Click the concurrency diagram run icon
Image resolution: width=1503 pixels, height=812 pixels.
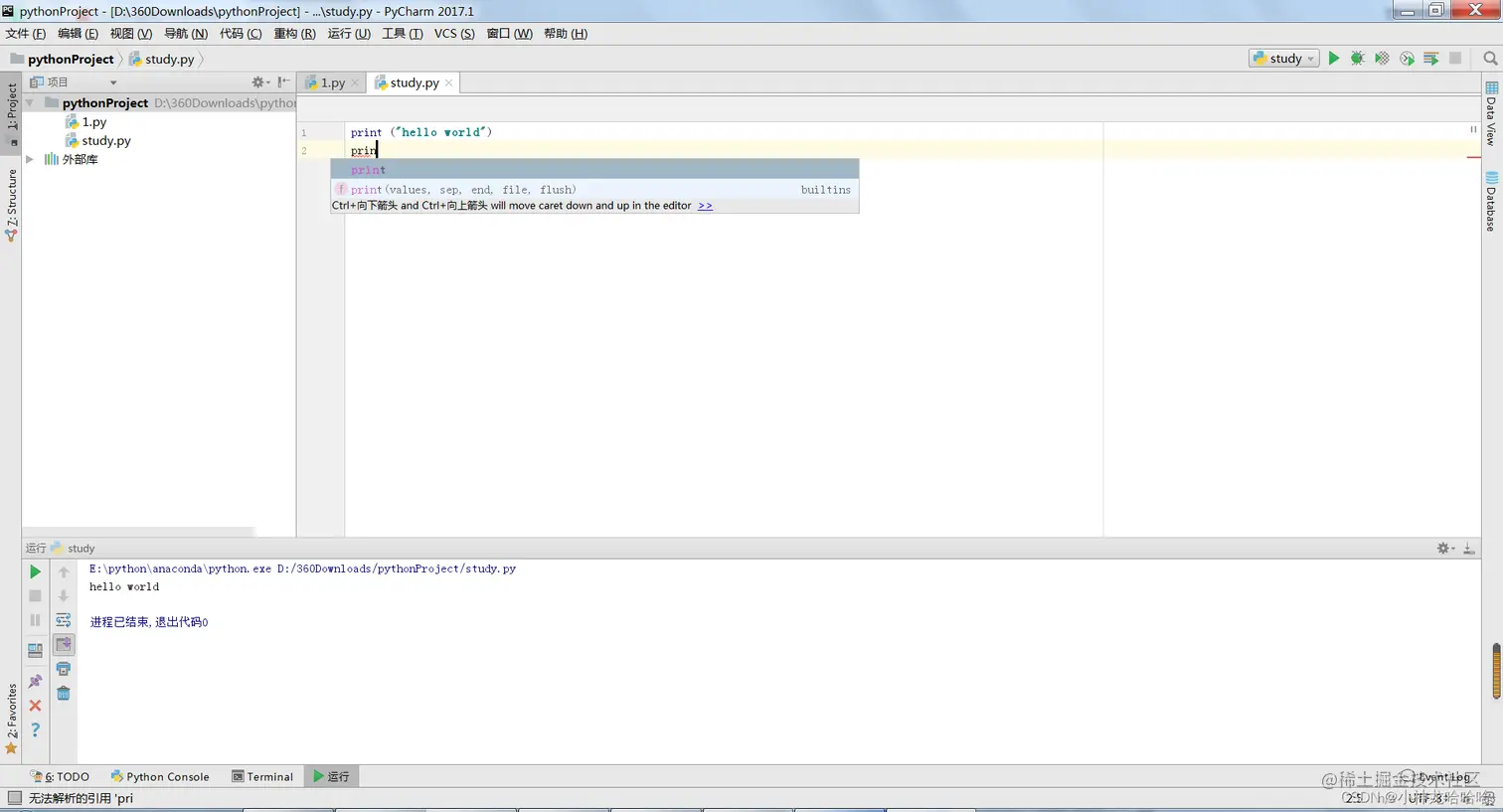1431,59
